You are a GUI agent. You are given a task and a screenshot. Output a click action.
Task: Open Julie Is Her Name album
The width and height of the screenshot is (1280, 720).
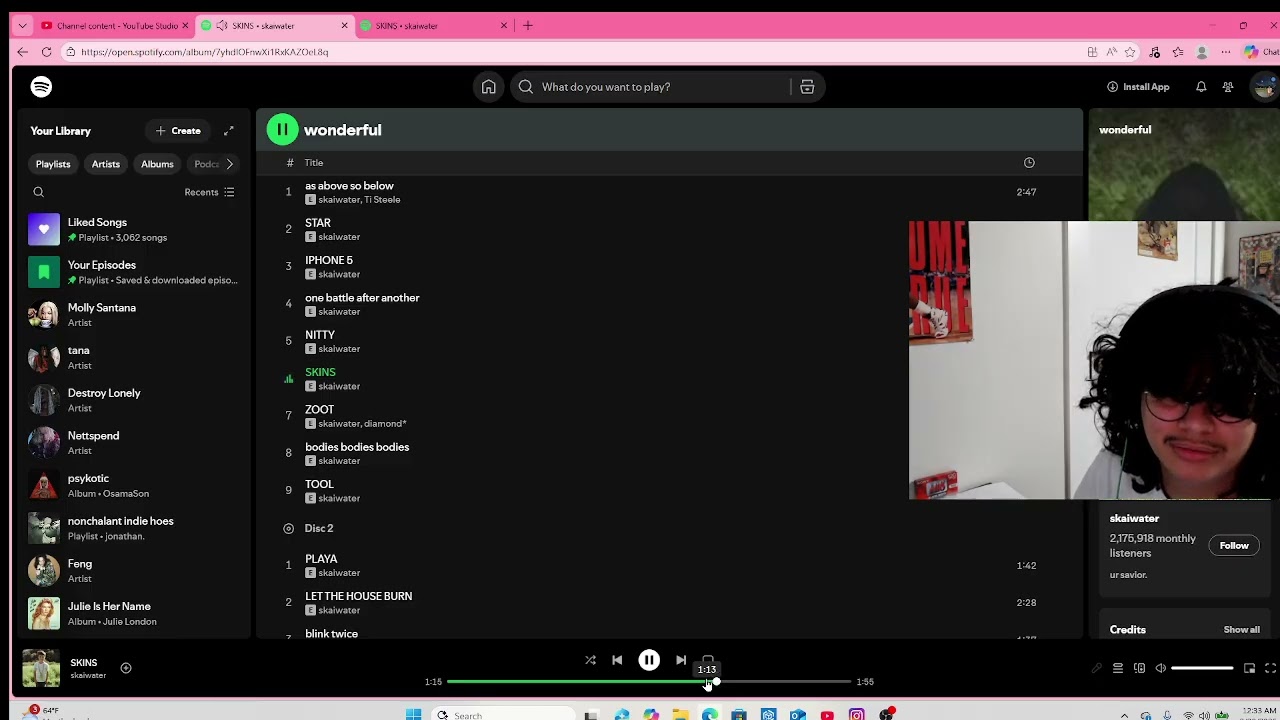(133, 613)
